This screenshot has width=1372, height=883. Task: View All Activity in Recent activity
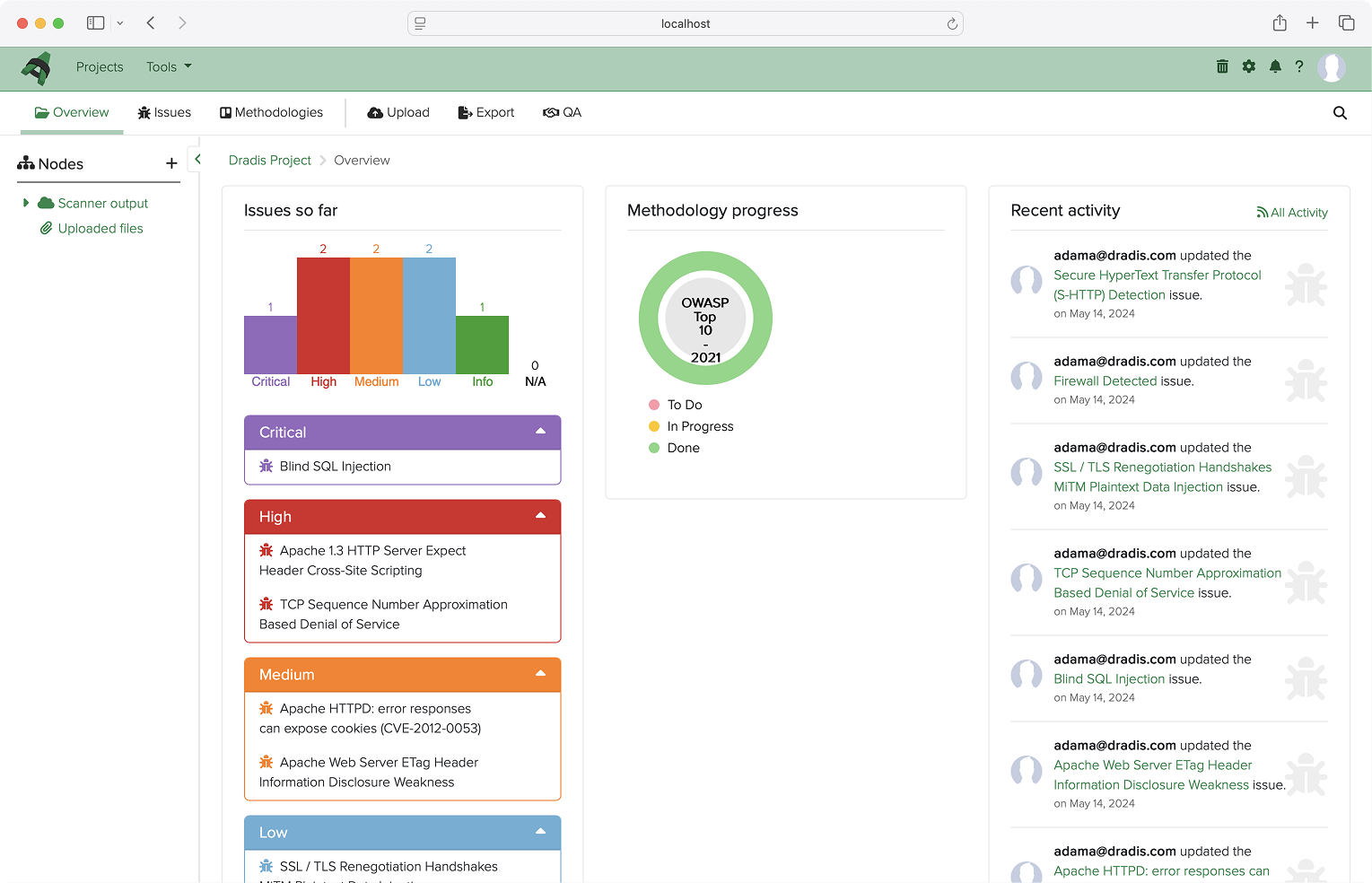pos(1298,212)
